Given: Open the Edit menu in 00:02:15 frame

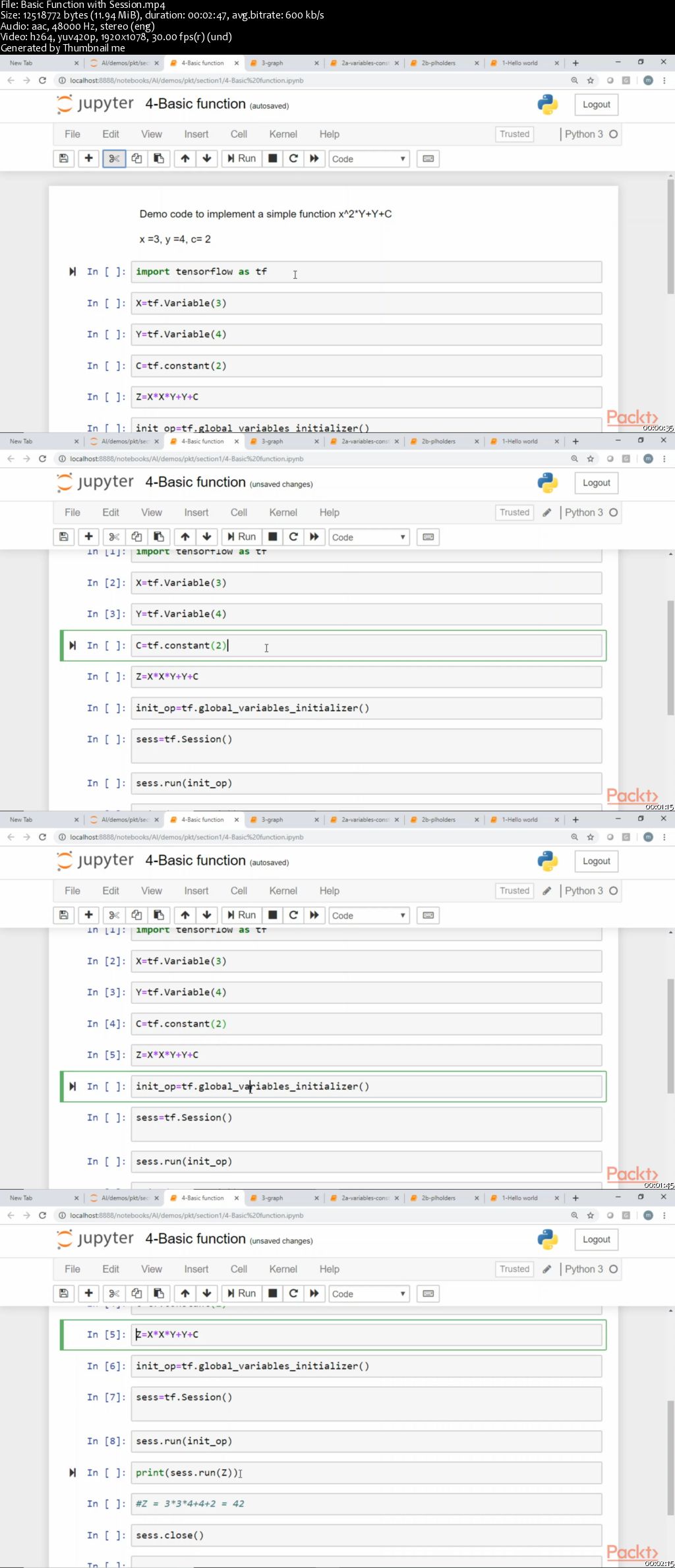Looking at the screenshot, I should point(111,1269).
